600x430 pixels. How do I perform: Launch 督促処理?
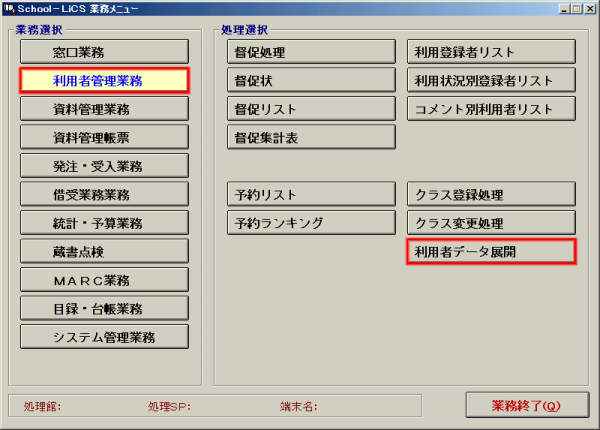point(311,52)
